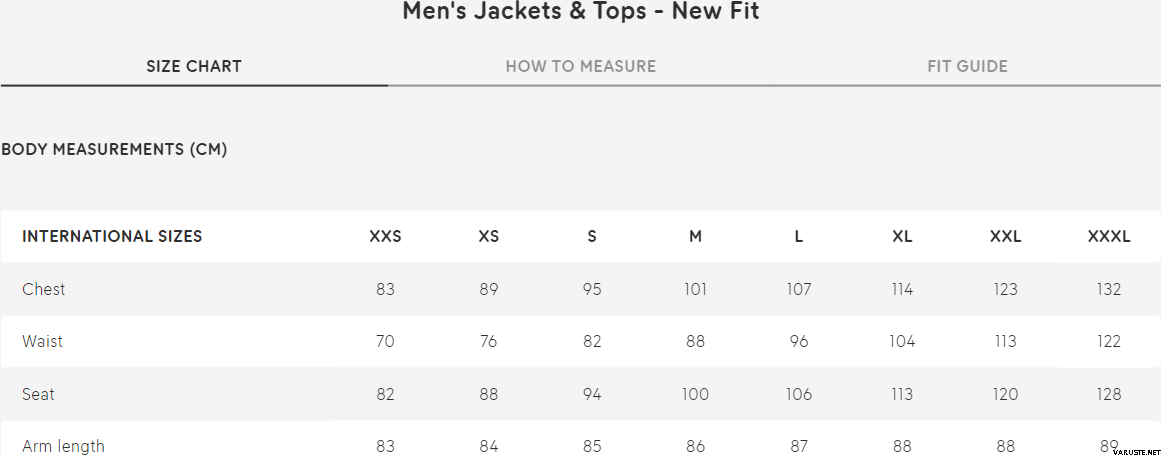The image size is (1161, 455).
Task: Click the XXS size column header
Action: [385, 237]
